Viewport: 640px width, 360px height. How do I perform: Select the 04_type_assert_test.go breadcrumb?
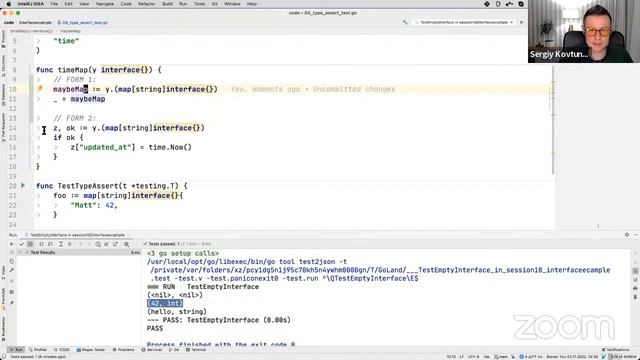(82, 23)
